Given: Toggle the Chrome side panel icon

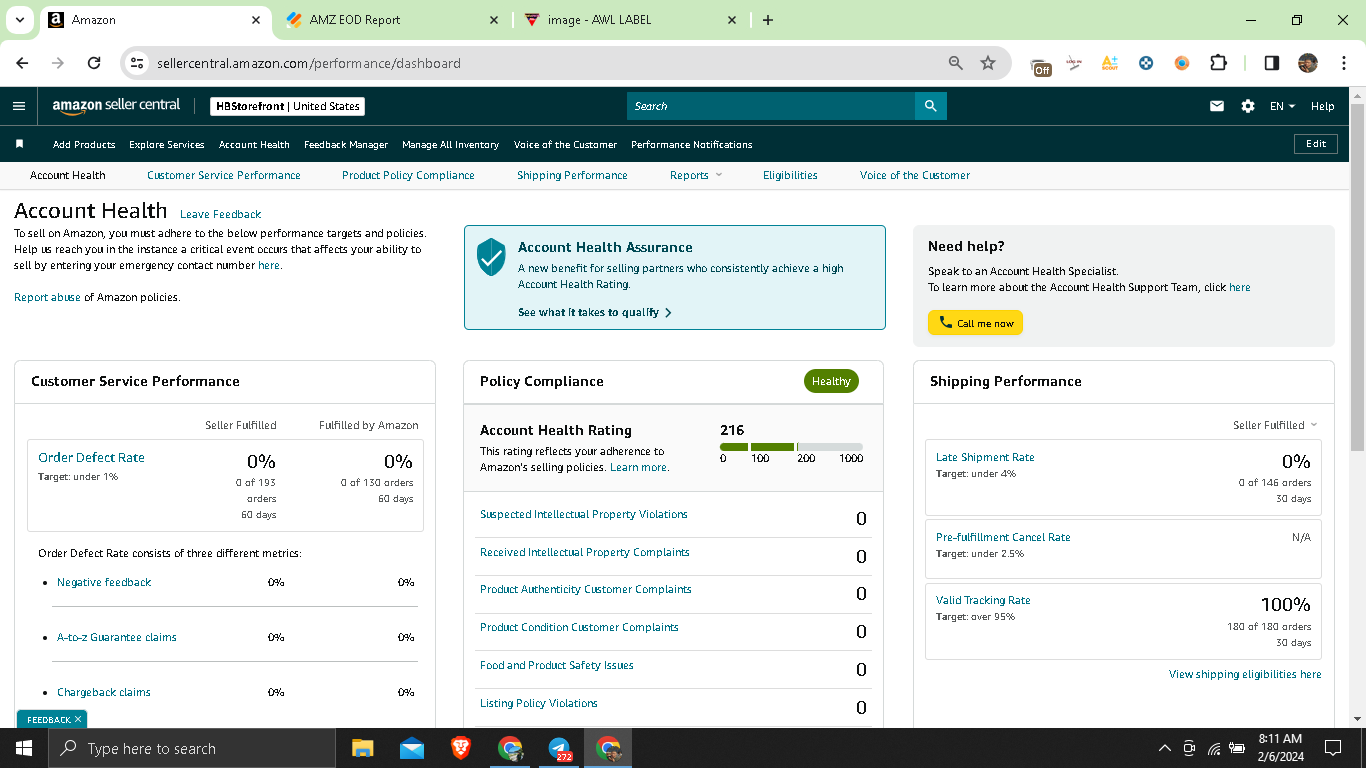Looking at the screenshot, I should (x=1272, y=63).
